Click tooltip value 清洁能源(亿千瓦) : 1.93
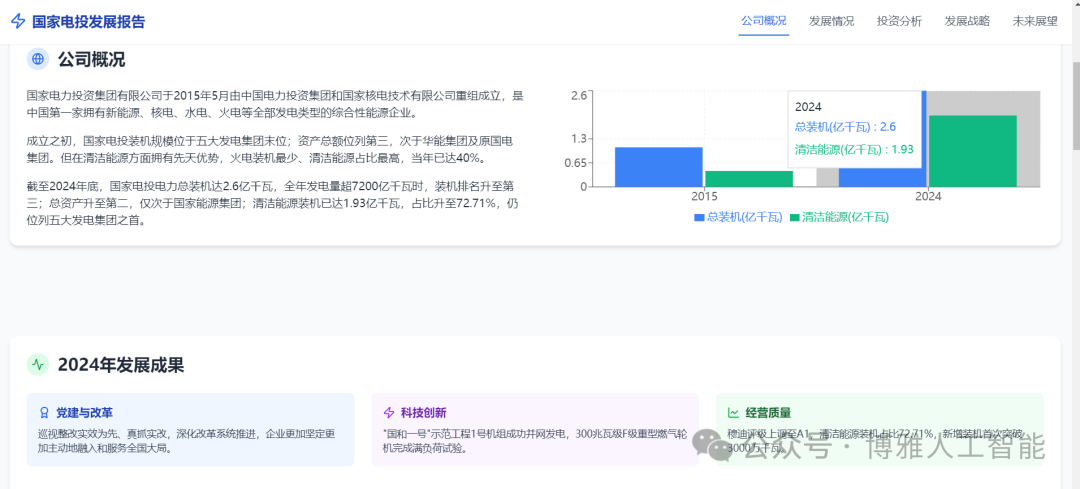The image size is (1080, 489). coord(854,147)
